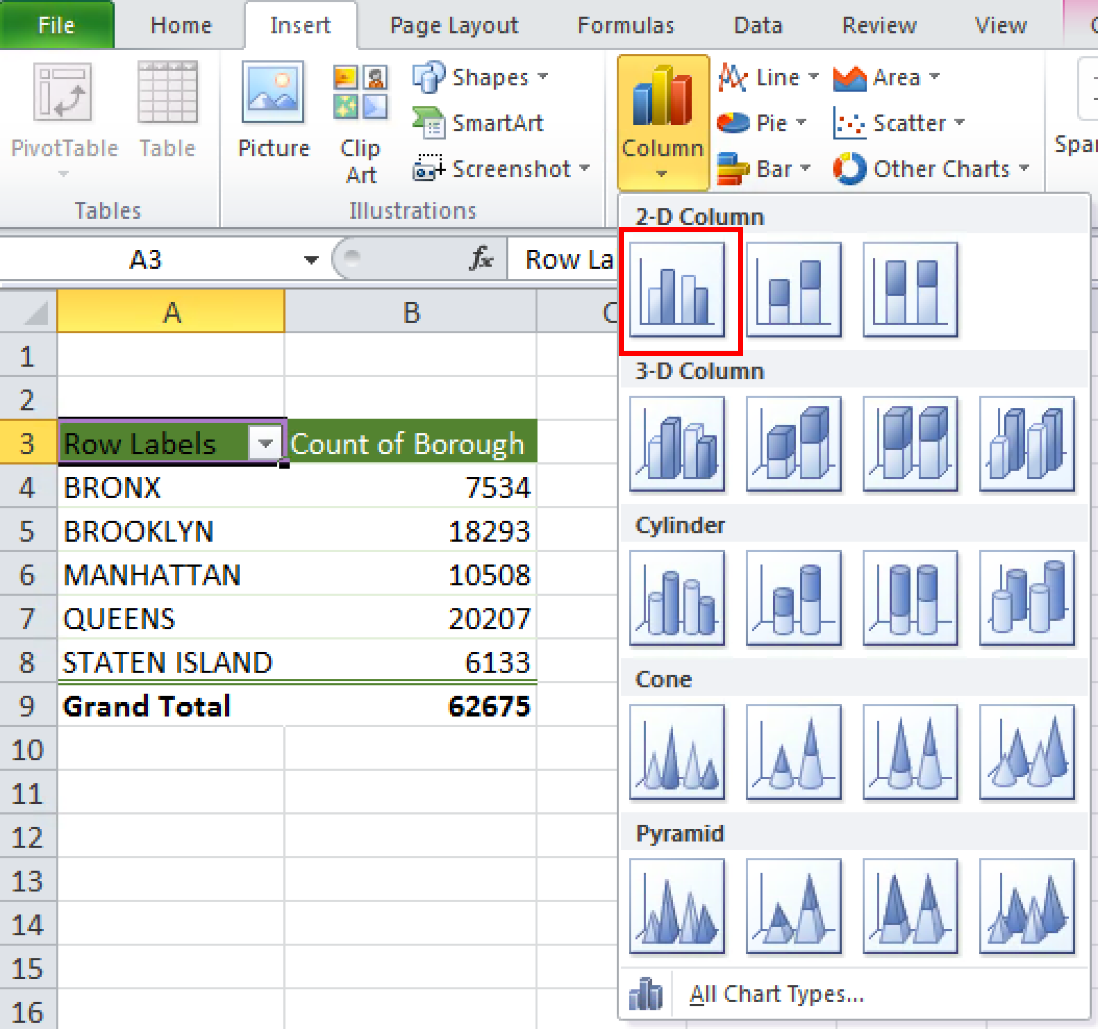The height and width of the screenshot is (1029, 1098).
Task: Pick the Stacked Cylinder chart
Action: pos(793,598)
